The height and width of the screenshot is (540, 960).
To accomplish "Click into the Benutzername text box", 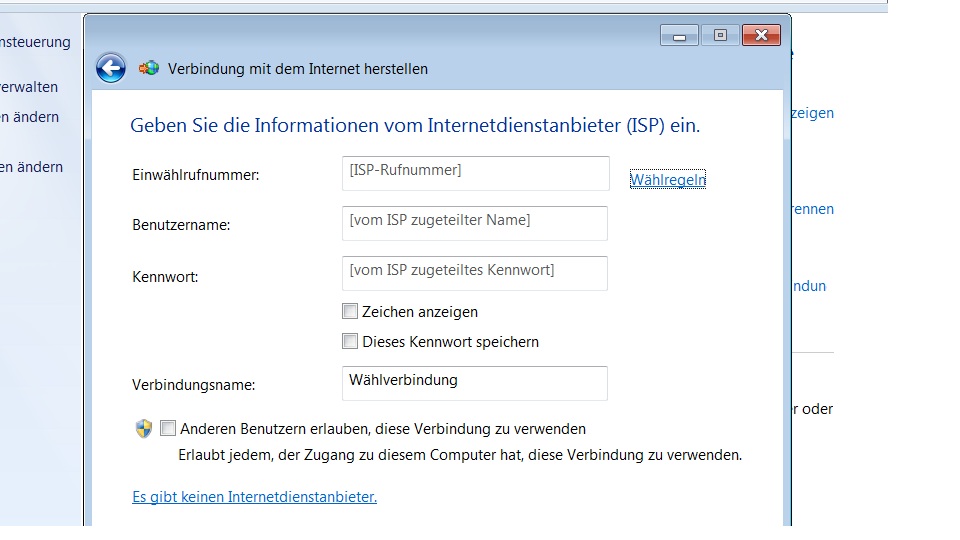I will (x=474, y=223).
